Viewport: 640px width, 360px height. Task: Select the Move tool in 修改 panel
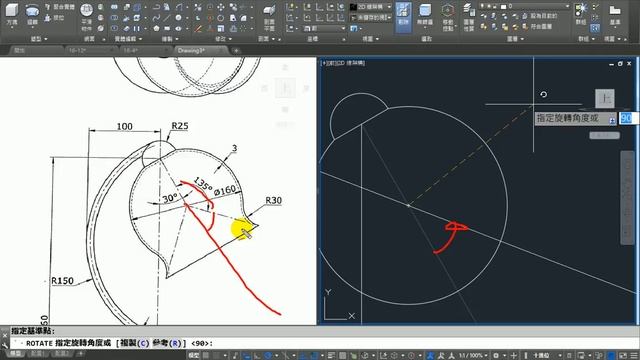[x=221, y=7]
